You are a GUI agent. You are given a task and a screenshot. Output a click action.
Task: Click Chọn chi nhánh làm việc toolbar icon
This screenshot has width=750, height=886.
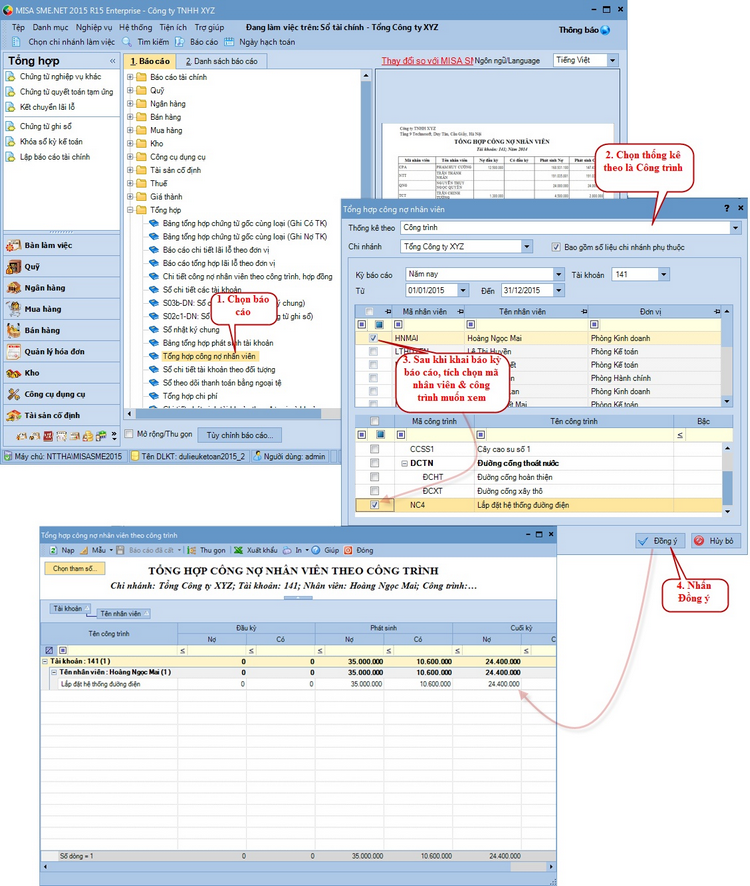point(16,42)
